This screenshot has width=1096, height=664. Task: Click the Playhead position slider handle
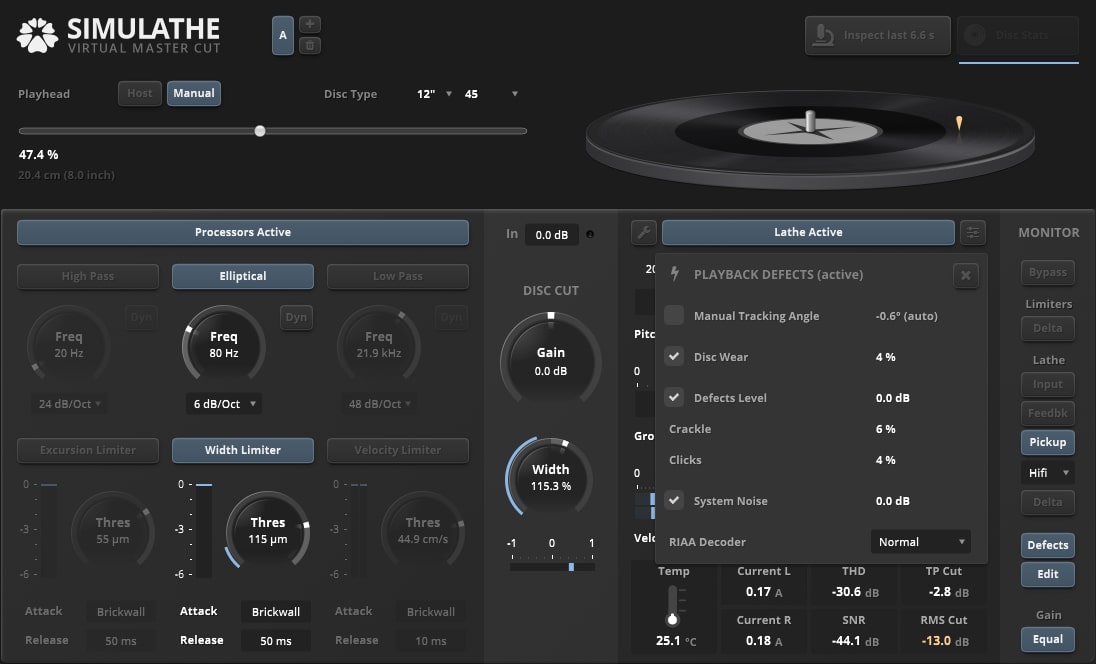point(260,131)
